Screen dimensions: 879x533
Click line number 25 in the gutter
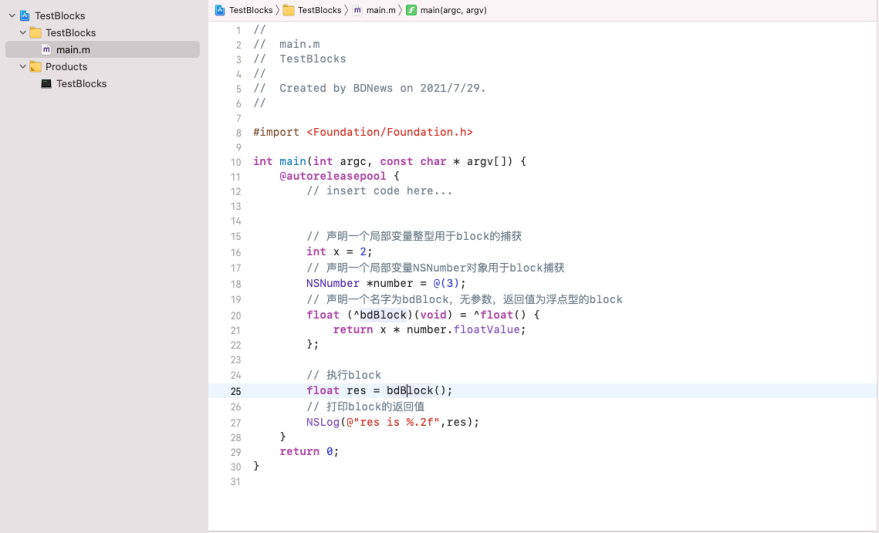tap(235, 391)
